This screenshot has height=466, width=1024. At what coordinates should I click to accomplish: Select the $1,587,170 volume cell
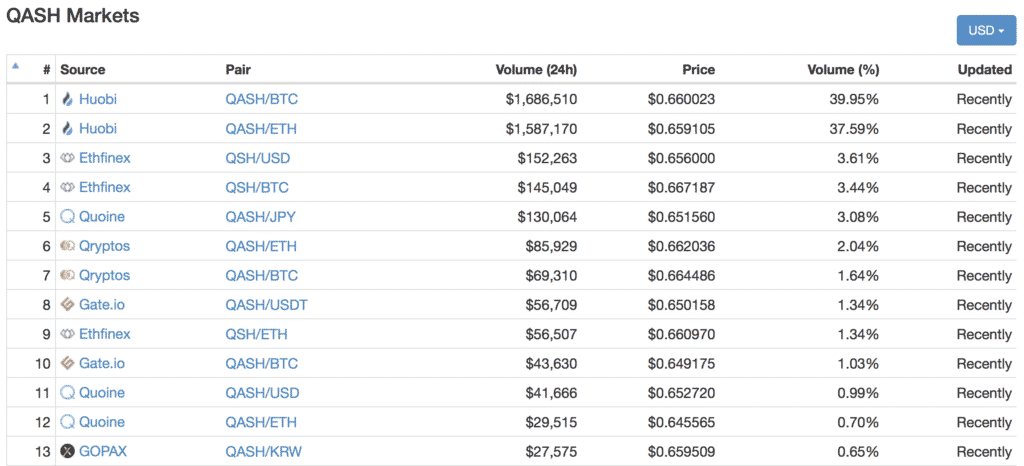(x=541, y=129)
